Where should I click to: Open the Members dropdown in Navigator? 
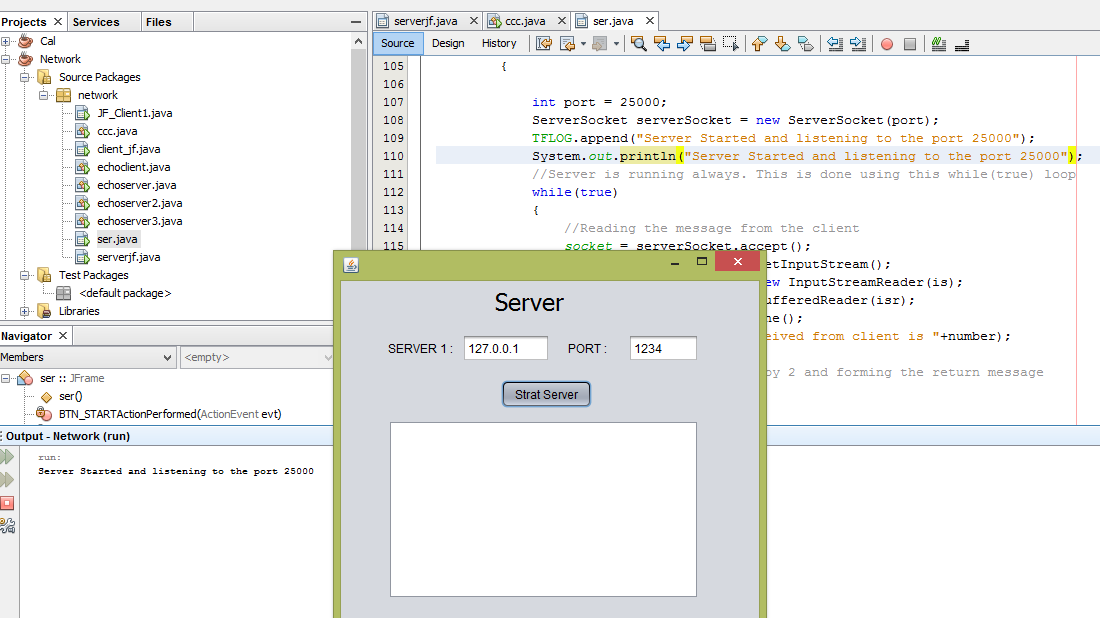[x=88, y=357]
